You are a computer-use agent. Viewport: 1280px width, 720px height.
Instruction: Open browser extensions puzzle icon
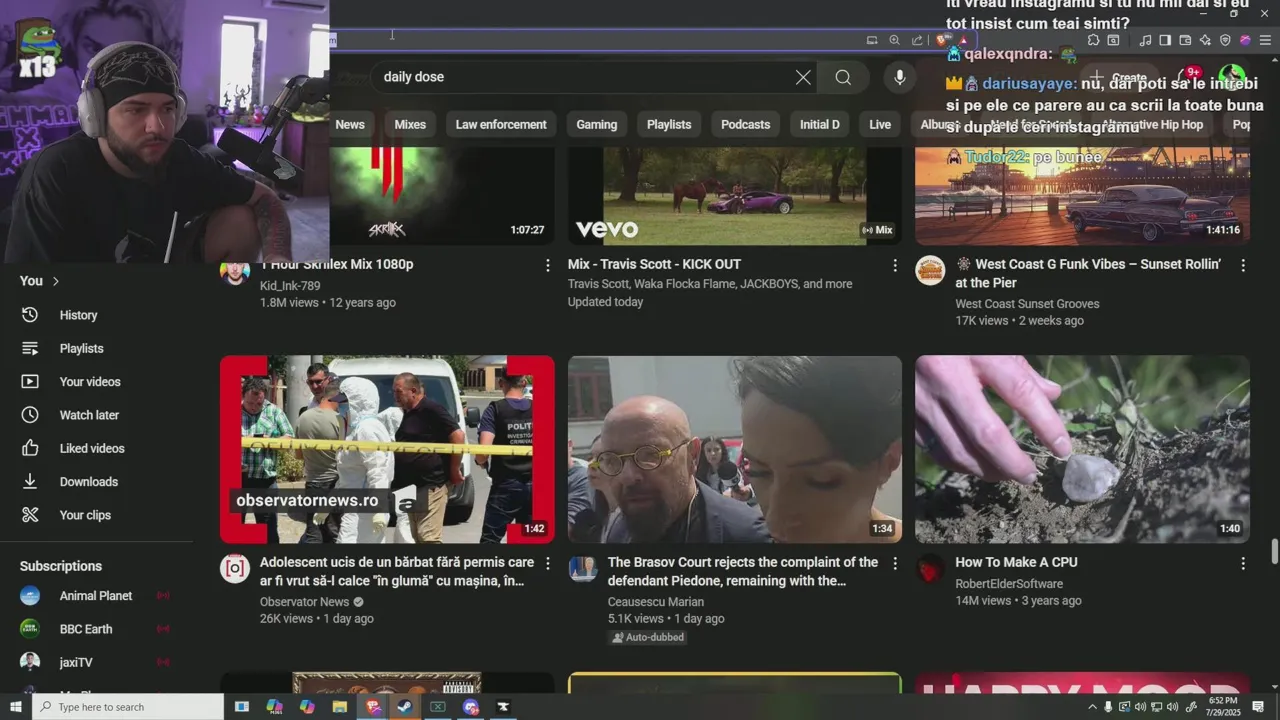pyautogui.click(x=1093, y=40)
